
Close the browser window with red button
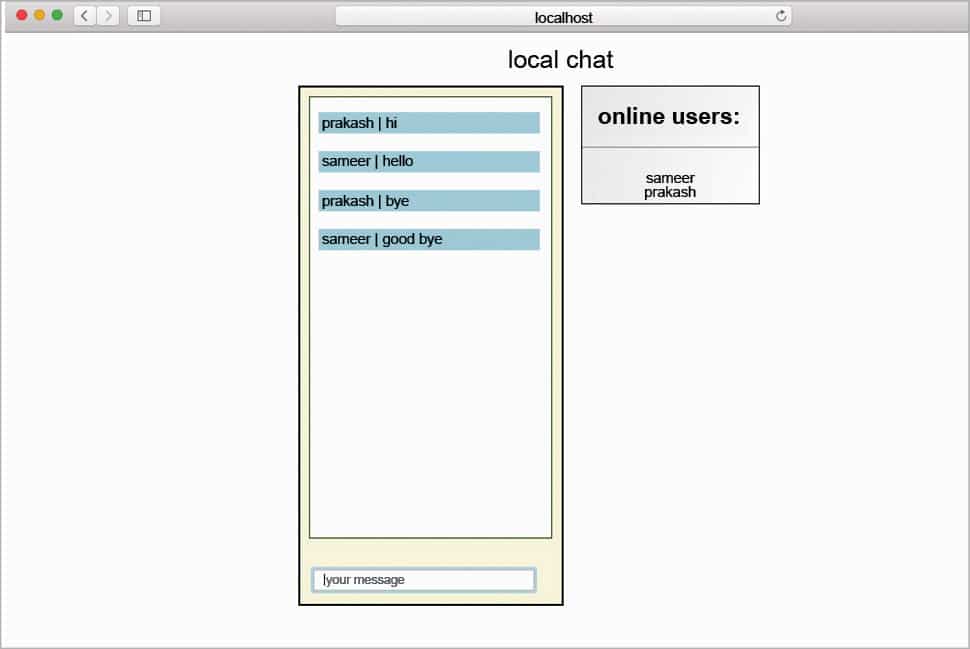click(22, 15)
